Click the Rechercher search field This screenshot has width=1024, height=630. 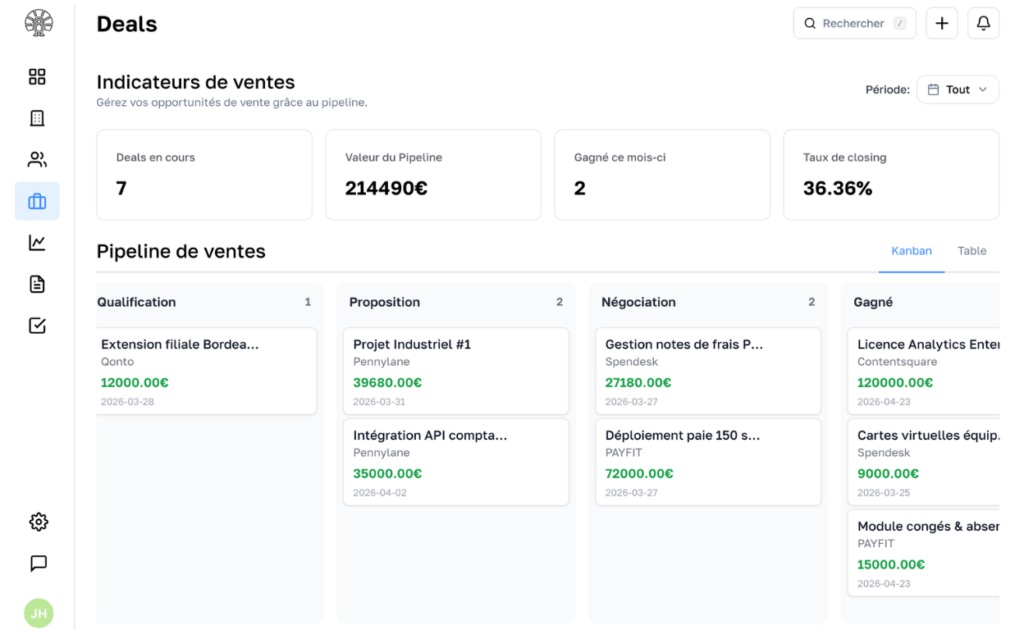[853, 22]
